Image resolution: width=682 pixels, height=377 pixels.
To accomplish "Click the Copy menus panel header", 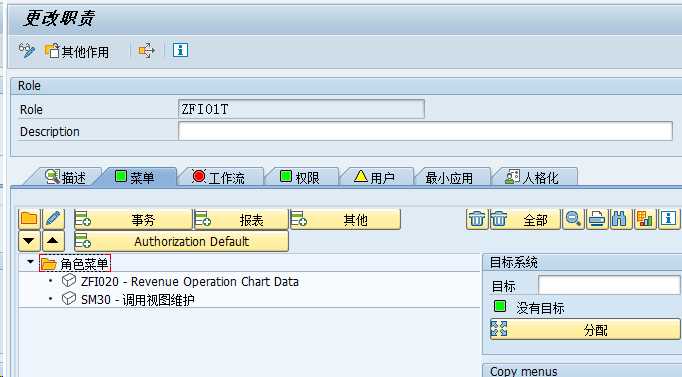I will point(582,371).
